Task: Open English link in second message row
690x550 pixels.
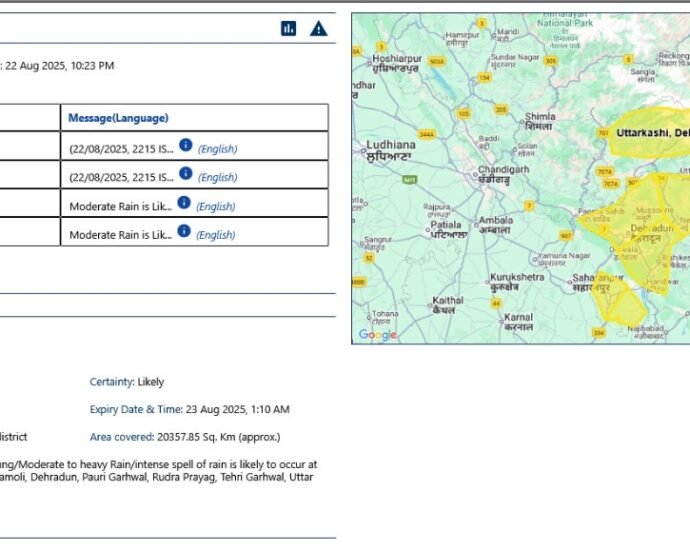Action: (217, 178)
